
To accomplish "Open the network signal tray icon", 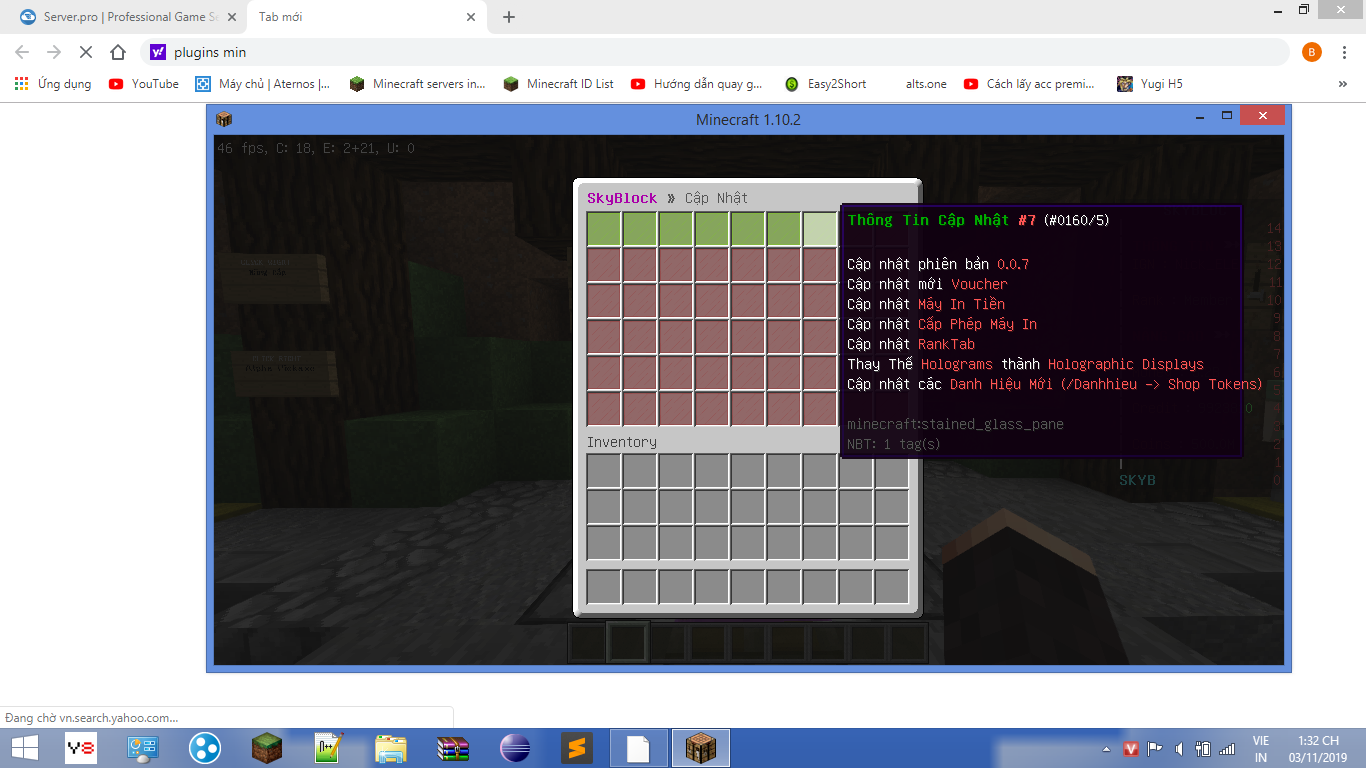I will click(x=1227, y=748).
